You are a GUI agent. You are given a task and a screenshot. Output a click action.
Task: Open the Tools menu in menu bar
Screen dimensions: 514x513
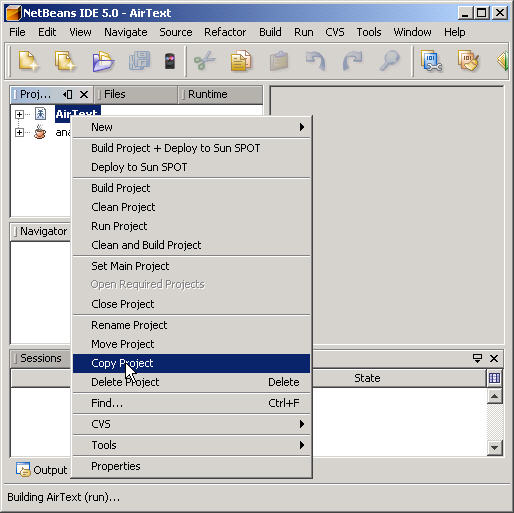369,32
